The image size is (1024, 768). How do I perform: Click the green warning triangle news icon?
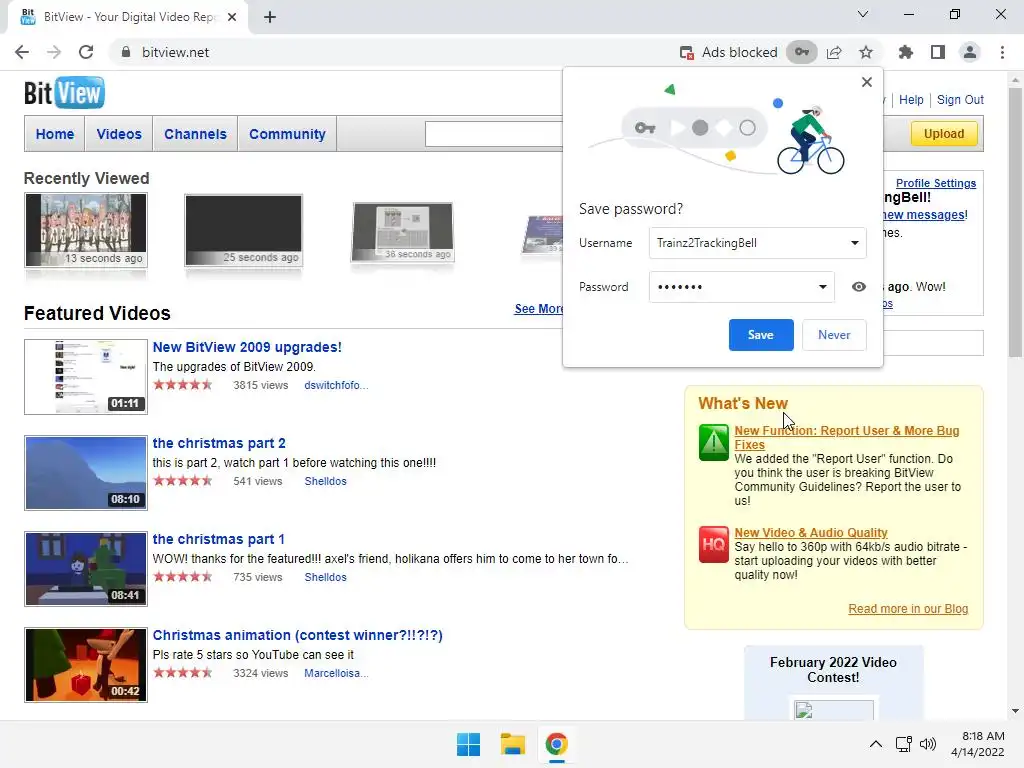click(x=713, y=443)
